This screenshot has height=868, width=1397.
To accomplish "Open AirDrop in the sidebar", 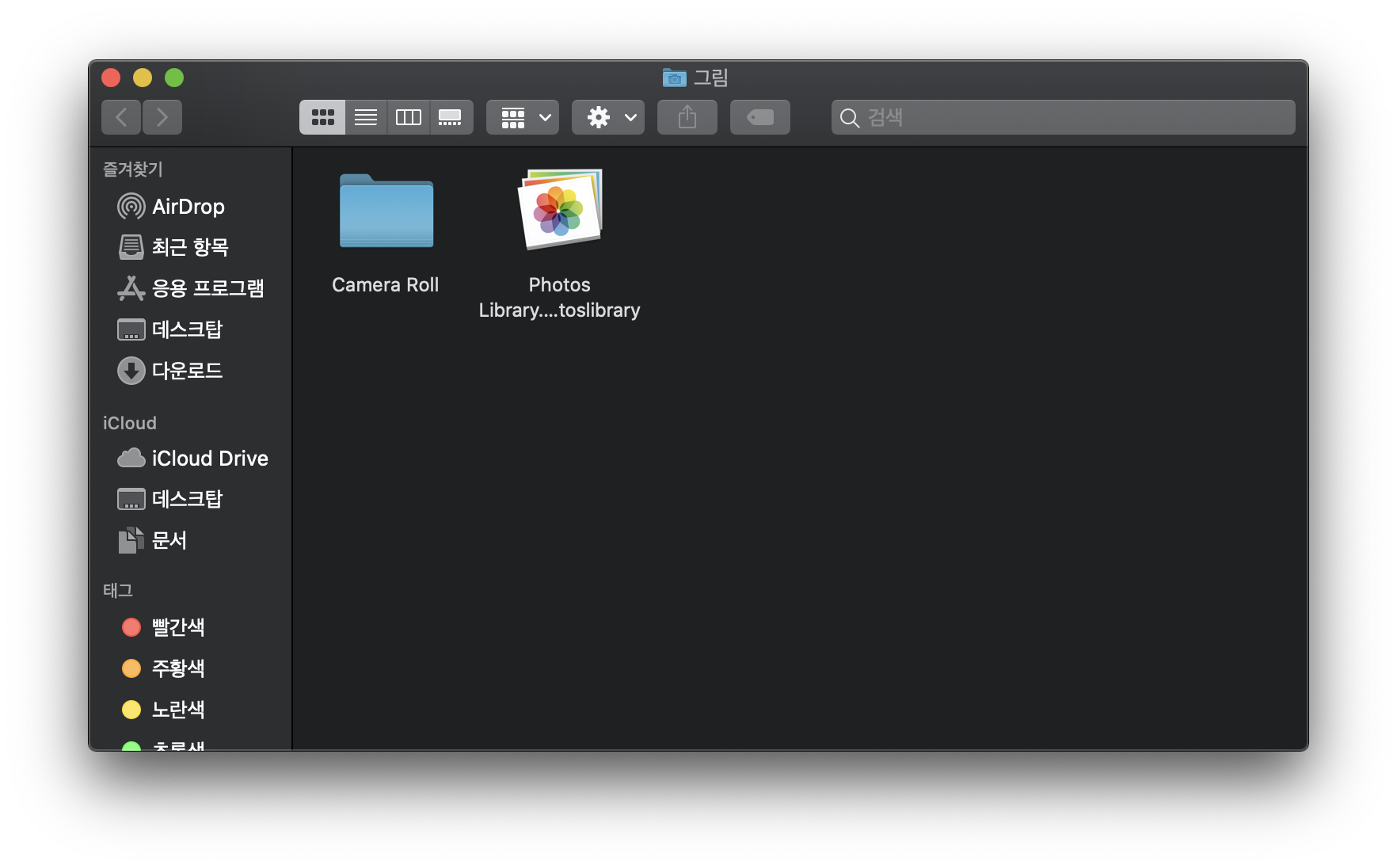I will click(190, 207).
